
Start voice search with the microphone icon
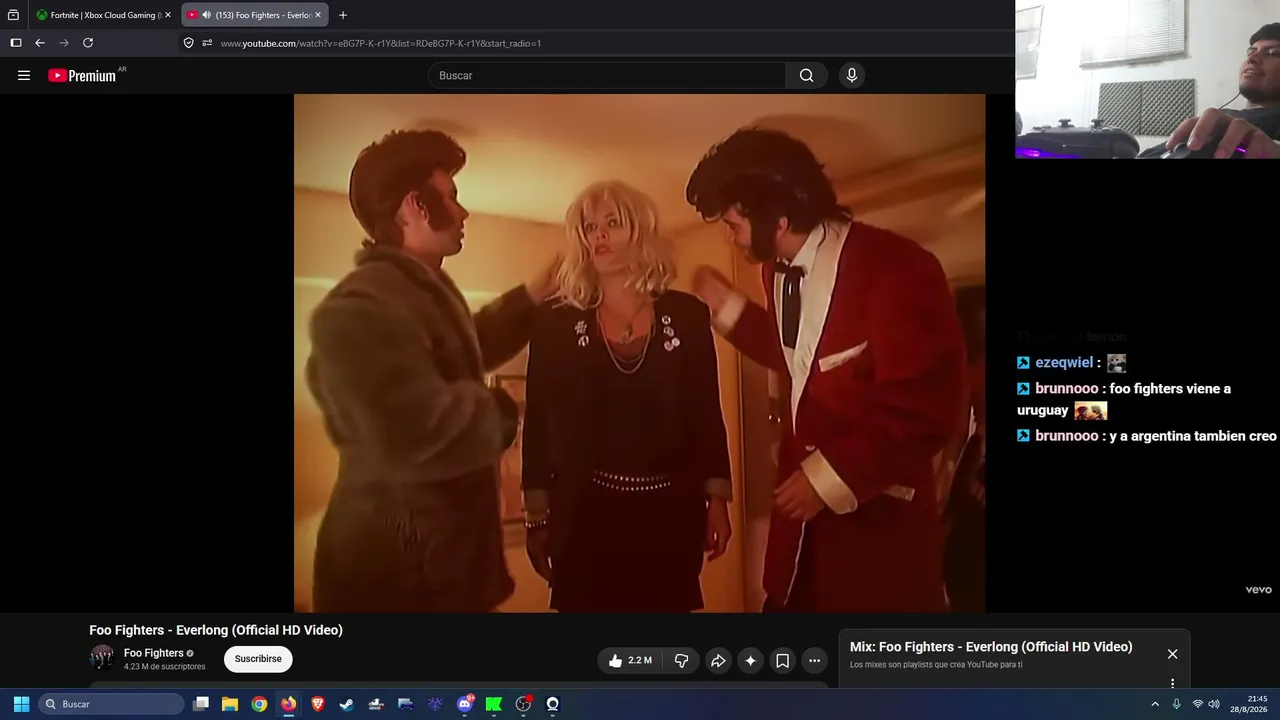tap(851, 75)
